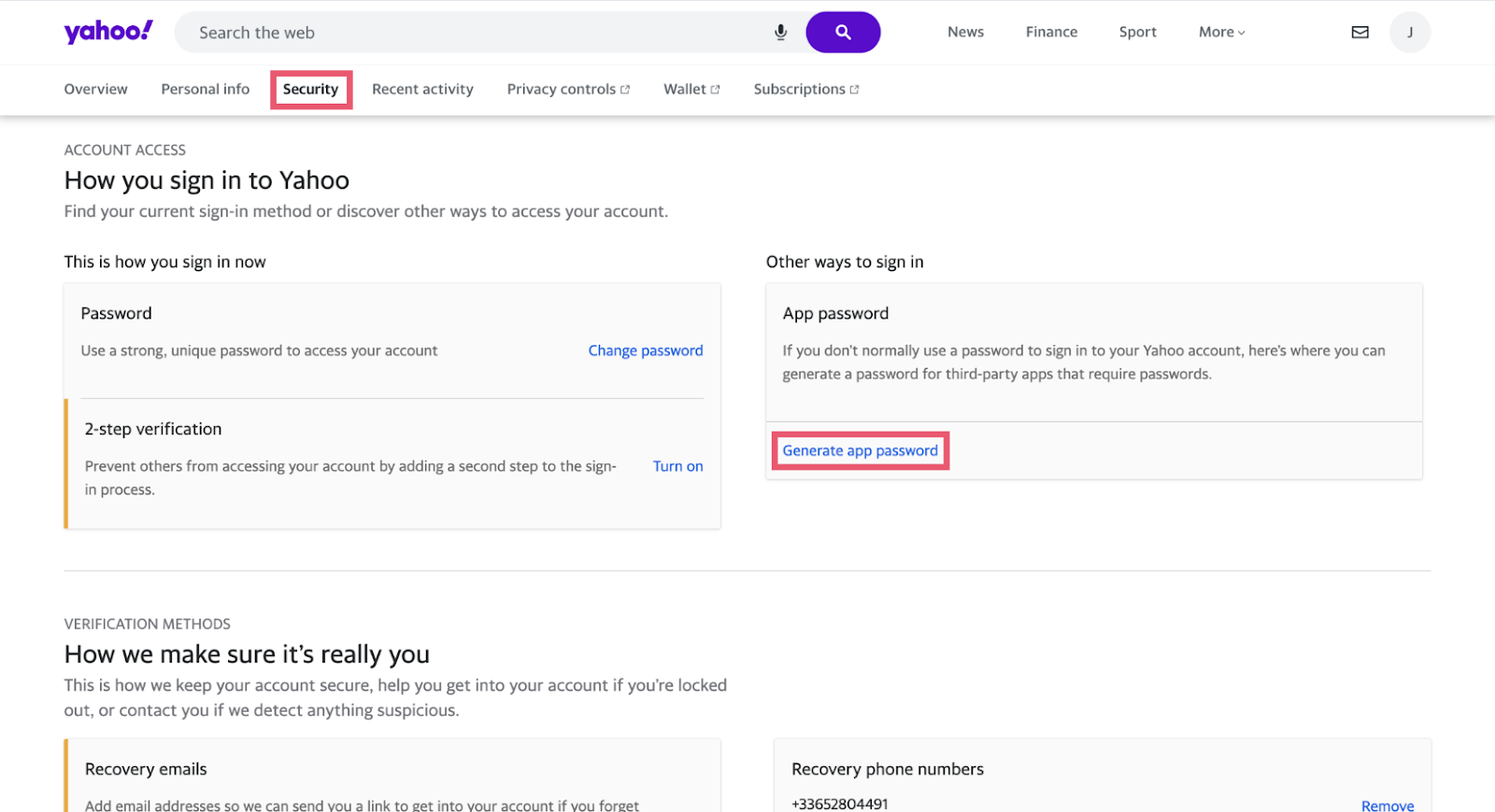1495x812 pixels.
Task: Select the Security tab
Action: pos(310,89)
